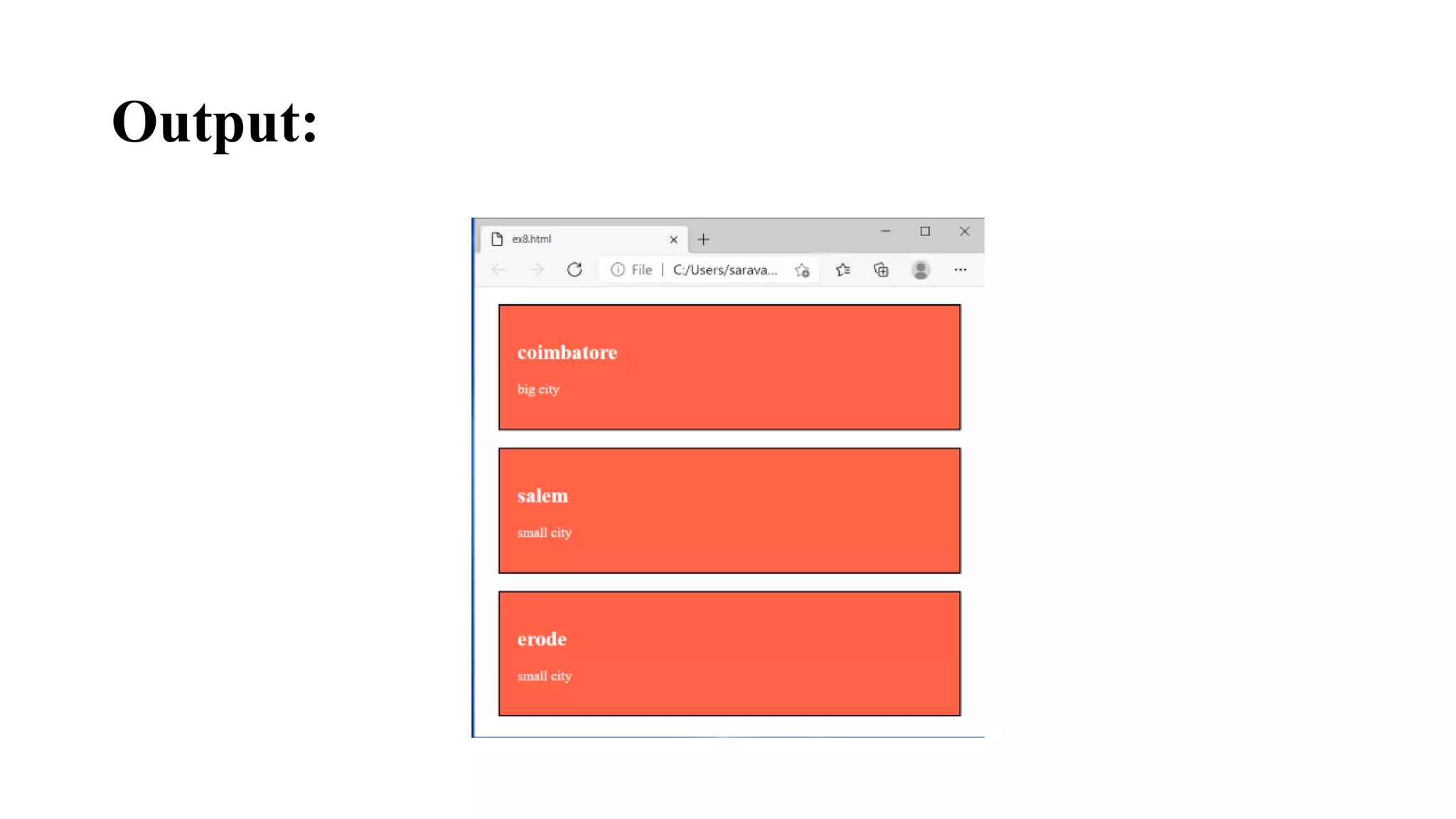1456x819 pixels.
Task: Close the browser window
Action: (965, 231)
